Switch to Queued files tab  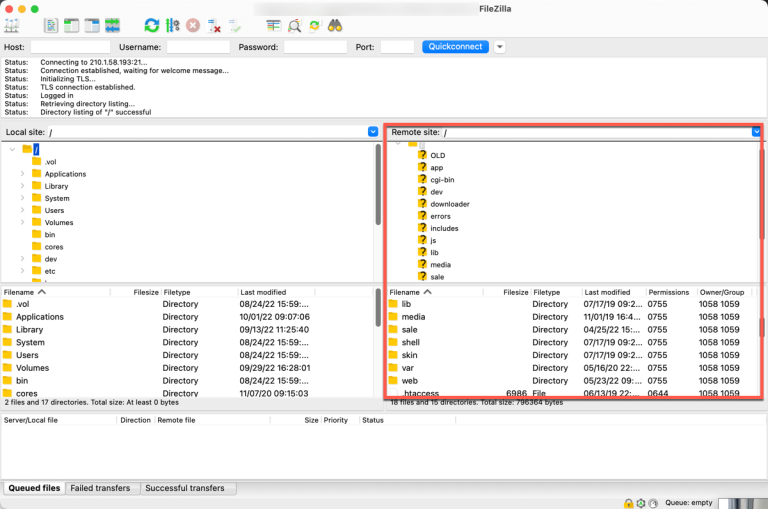click(x=34, y=488)
